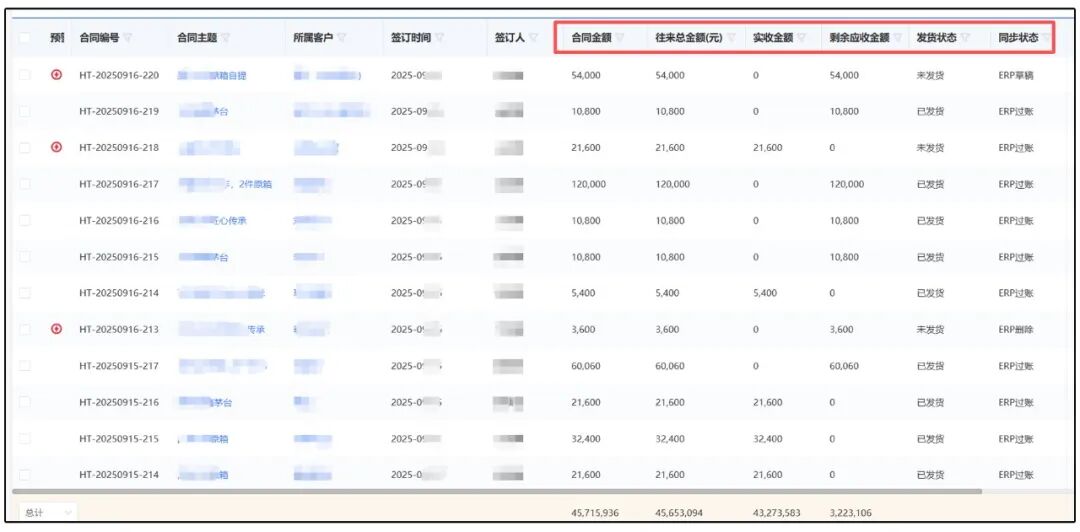Screen dimensions: 1080x532
Task: Click the 3,600 value under 剩余应收金额
Action: point(842,329)
